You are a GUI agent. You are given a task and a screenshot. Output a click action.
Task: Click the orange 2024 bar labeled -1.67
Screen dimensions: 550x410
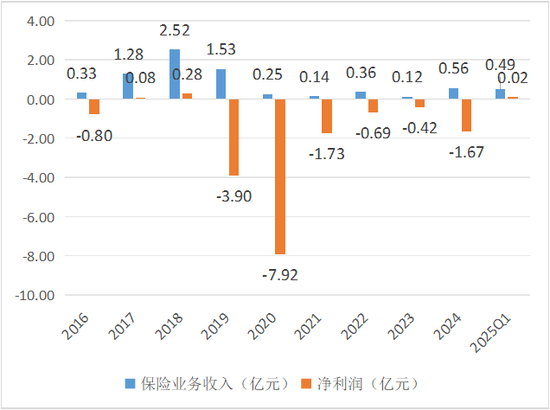[467, 115]
